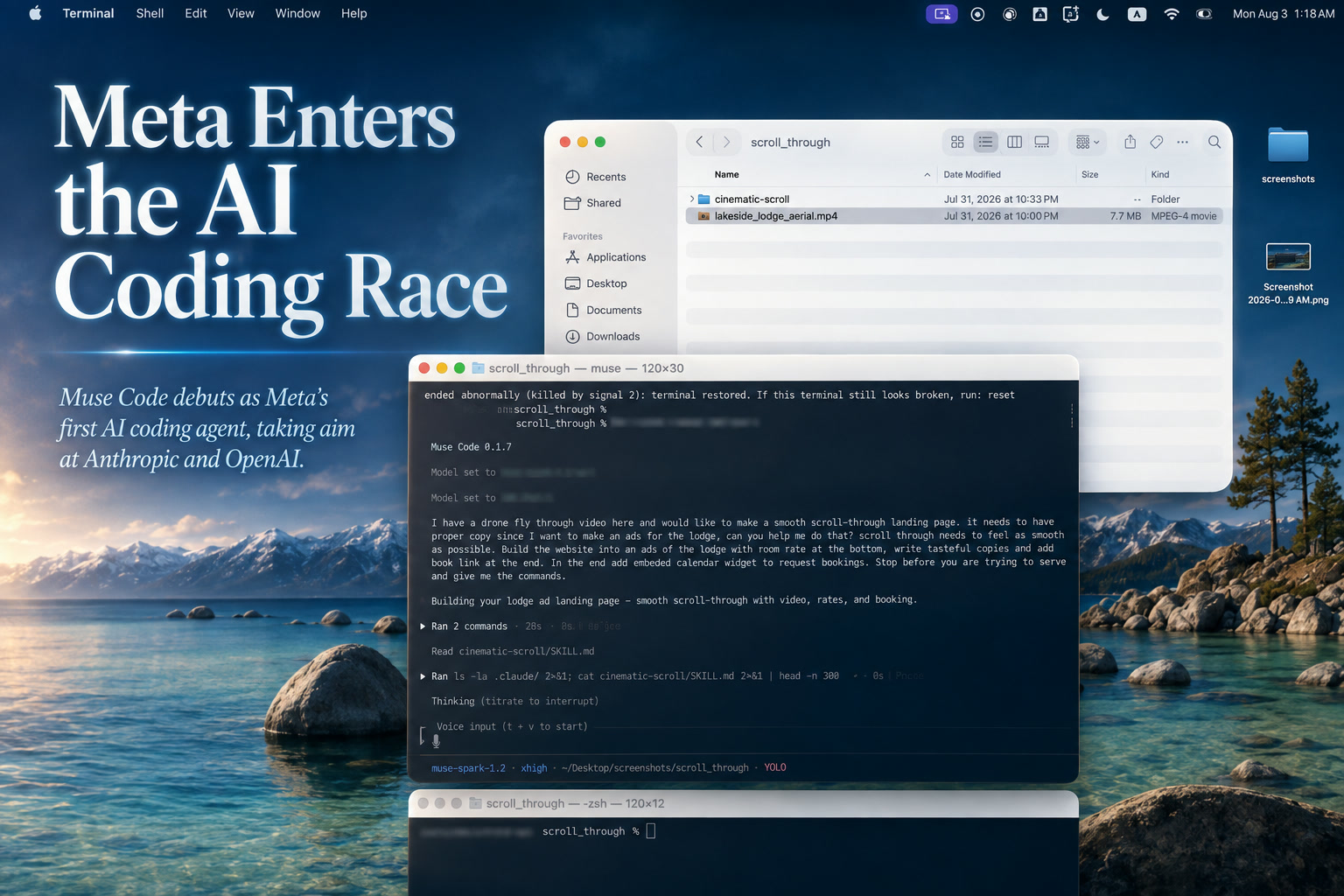Screen dimensions: 1344x896
Task: Open the Terminal app menu
Action: [88, 13]
